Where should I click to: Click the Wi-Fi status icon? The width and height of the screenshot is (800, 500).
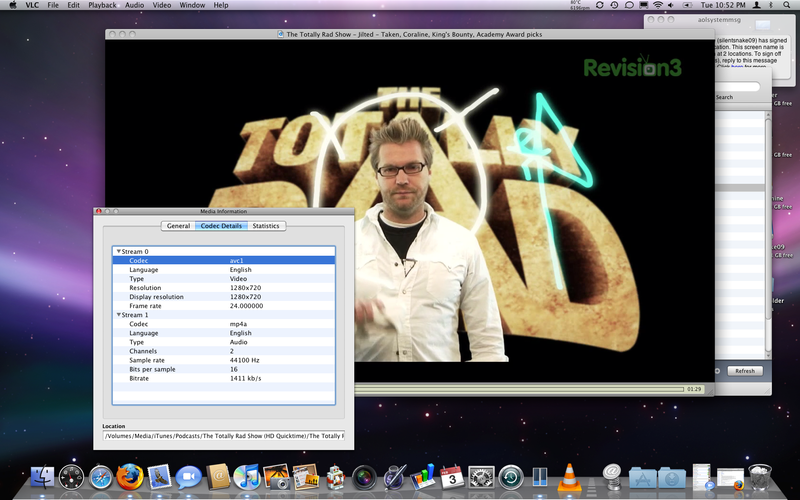click(658, 5)
